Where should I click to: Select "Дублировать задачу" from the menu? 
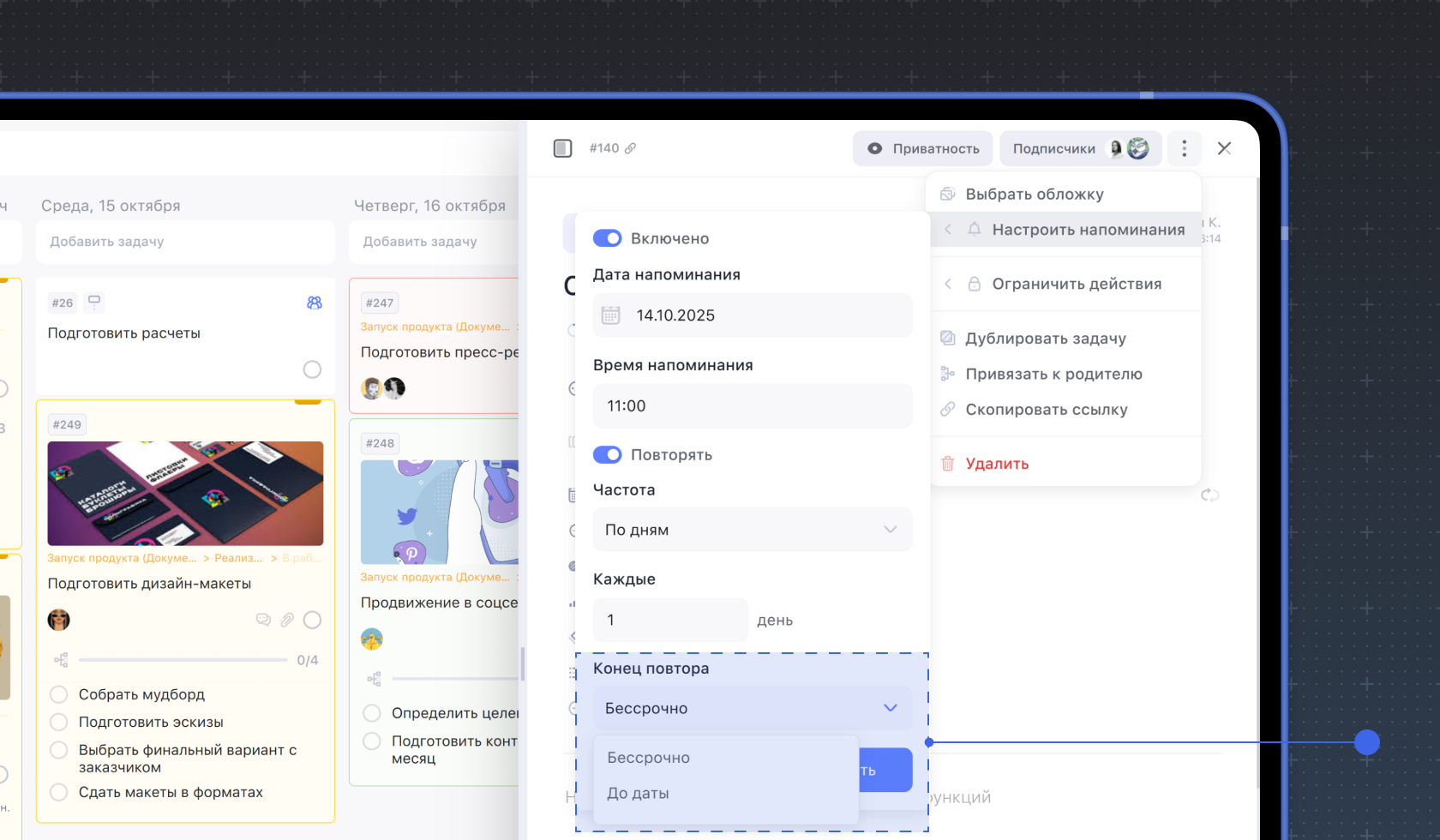[1045, 339]
